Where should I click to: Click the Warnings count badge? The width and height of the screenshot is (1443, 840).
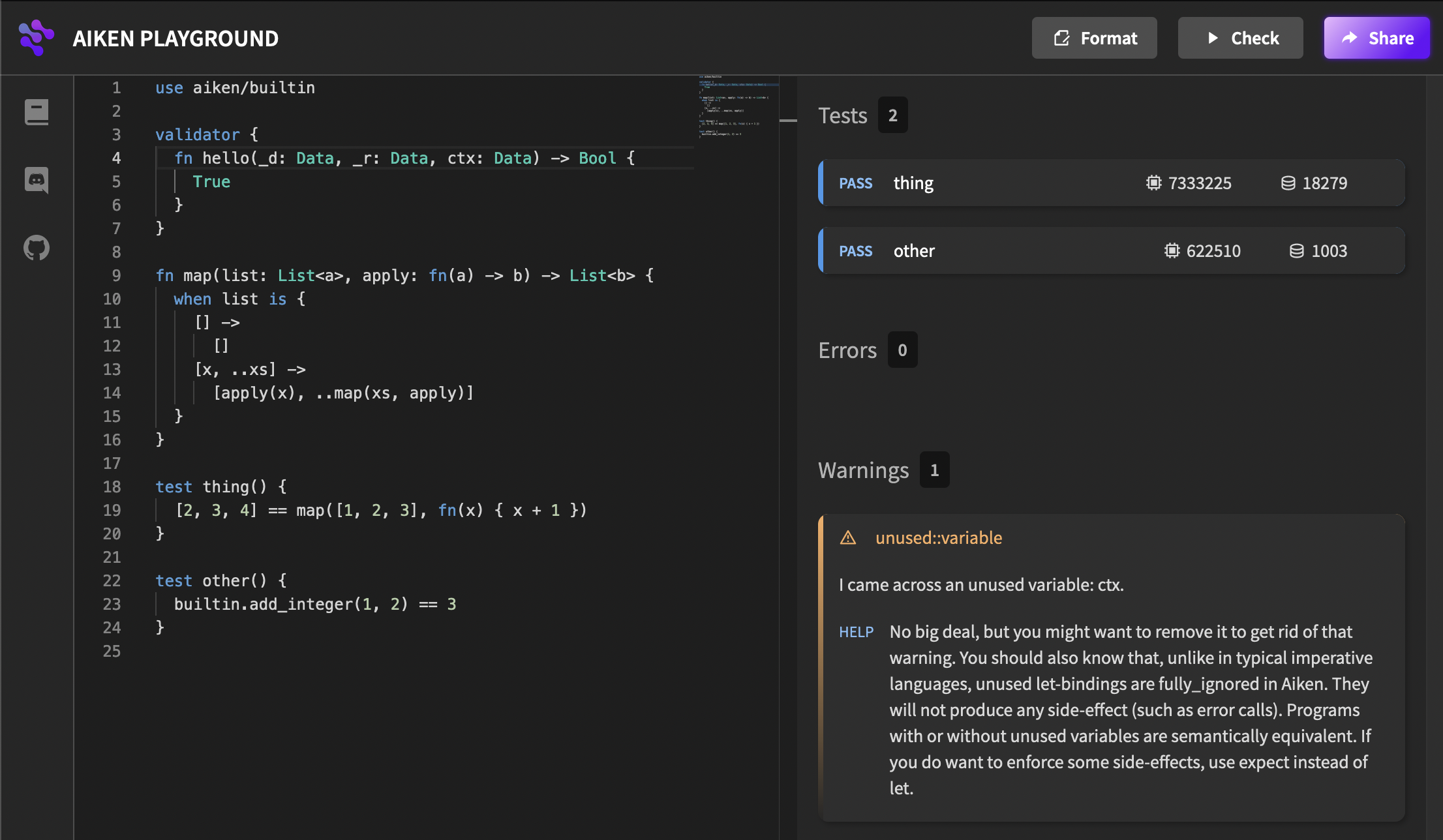point(934,470)
